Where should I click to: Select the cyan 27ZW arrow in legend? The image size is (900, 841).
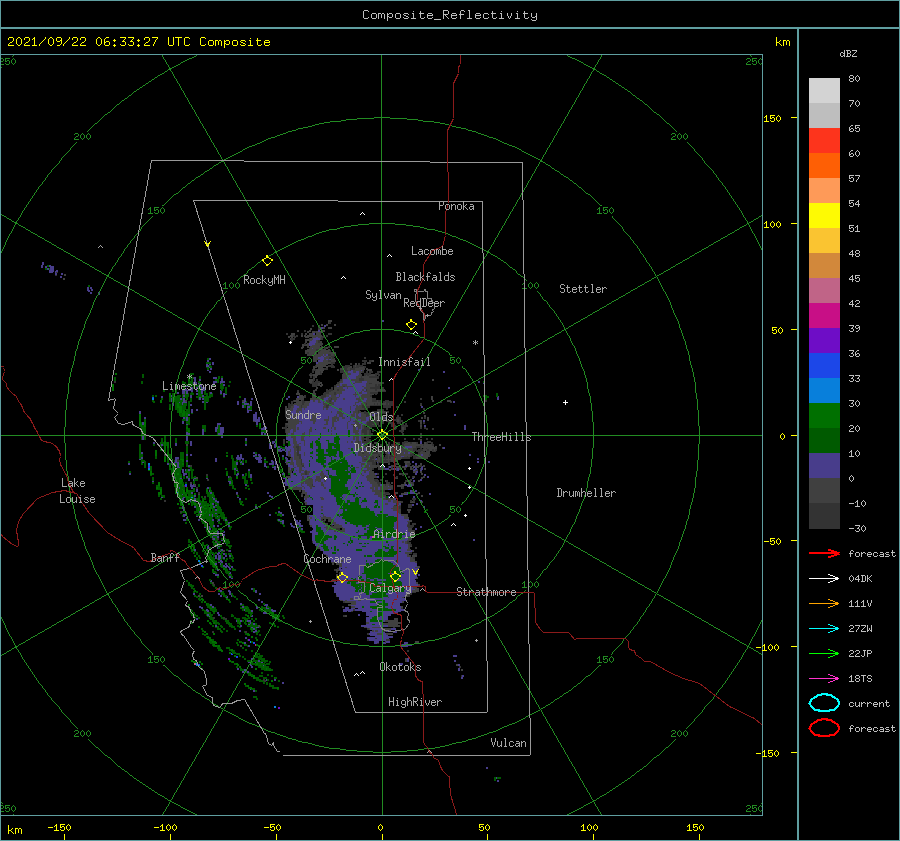click(x=824, y=629)
